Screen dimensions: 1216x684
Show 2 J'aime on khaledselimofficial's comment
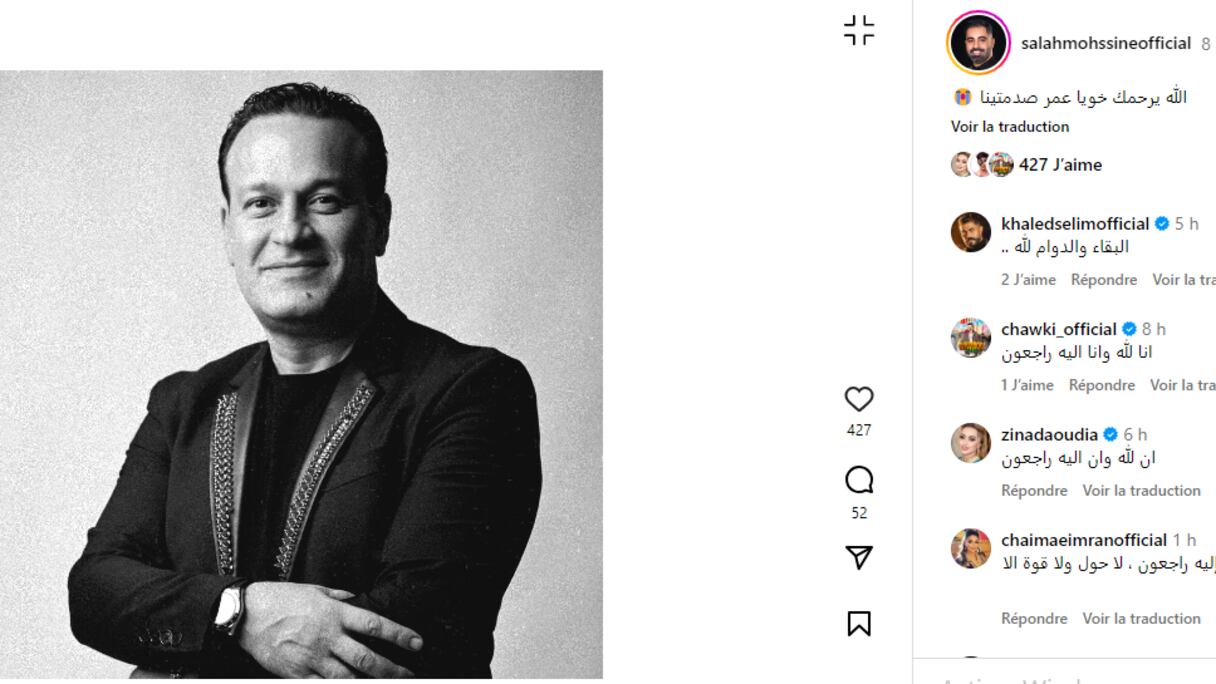pos(1028,280)
